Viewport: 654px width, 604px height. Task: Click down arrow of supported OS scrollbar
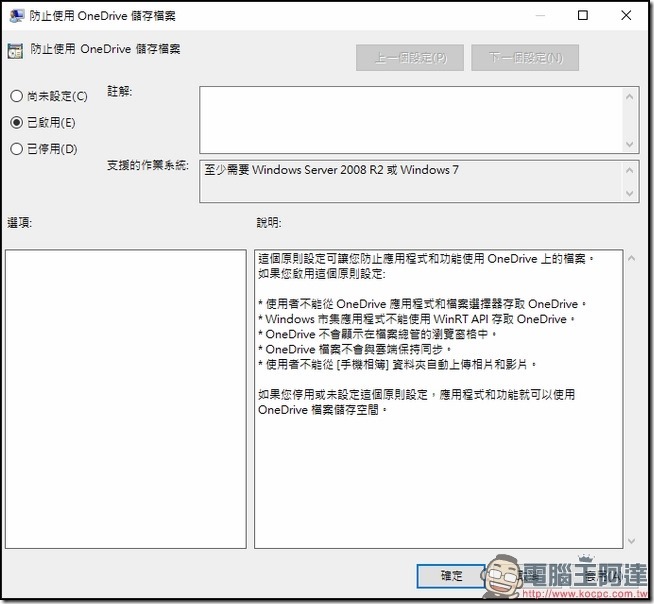[630, 194]
